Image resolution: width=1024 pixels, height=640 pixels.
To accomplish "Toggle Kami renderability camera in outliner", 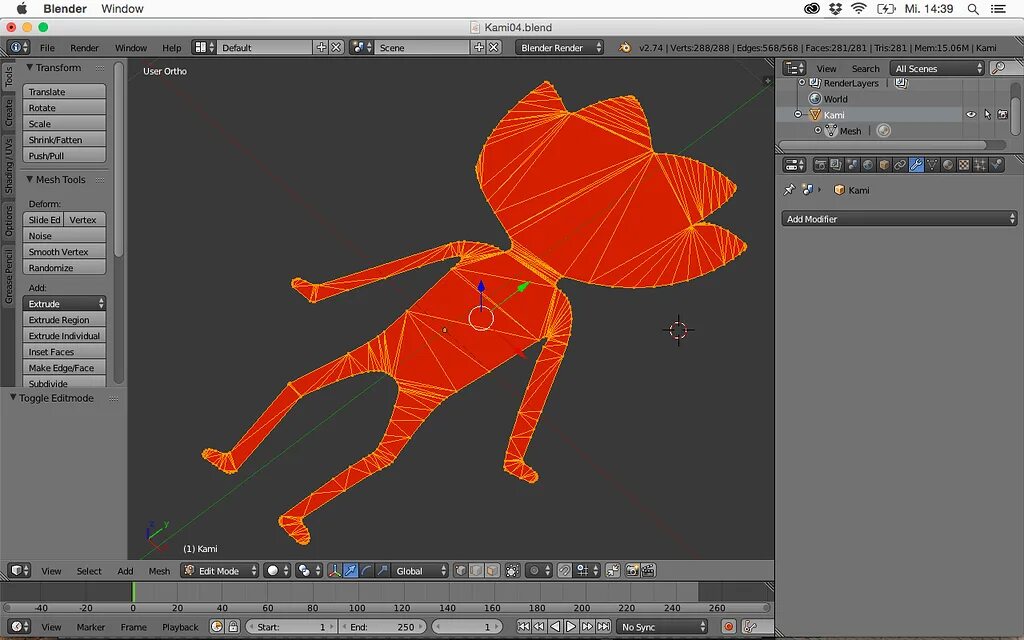I will click(1002, 114).
